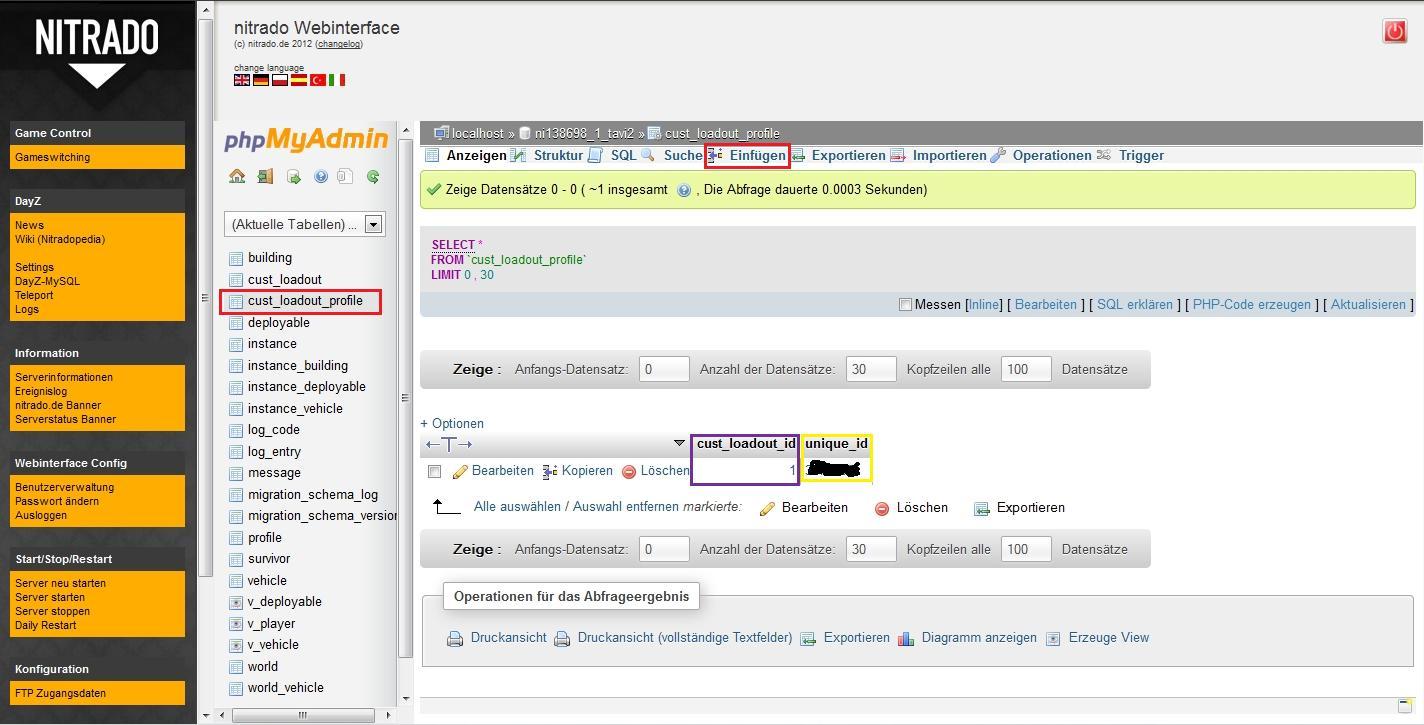Go to the phpMyAdmin home icon
Screen dimensions: 1424x725
coord(237,176)
